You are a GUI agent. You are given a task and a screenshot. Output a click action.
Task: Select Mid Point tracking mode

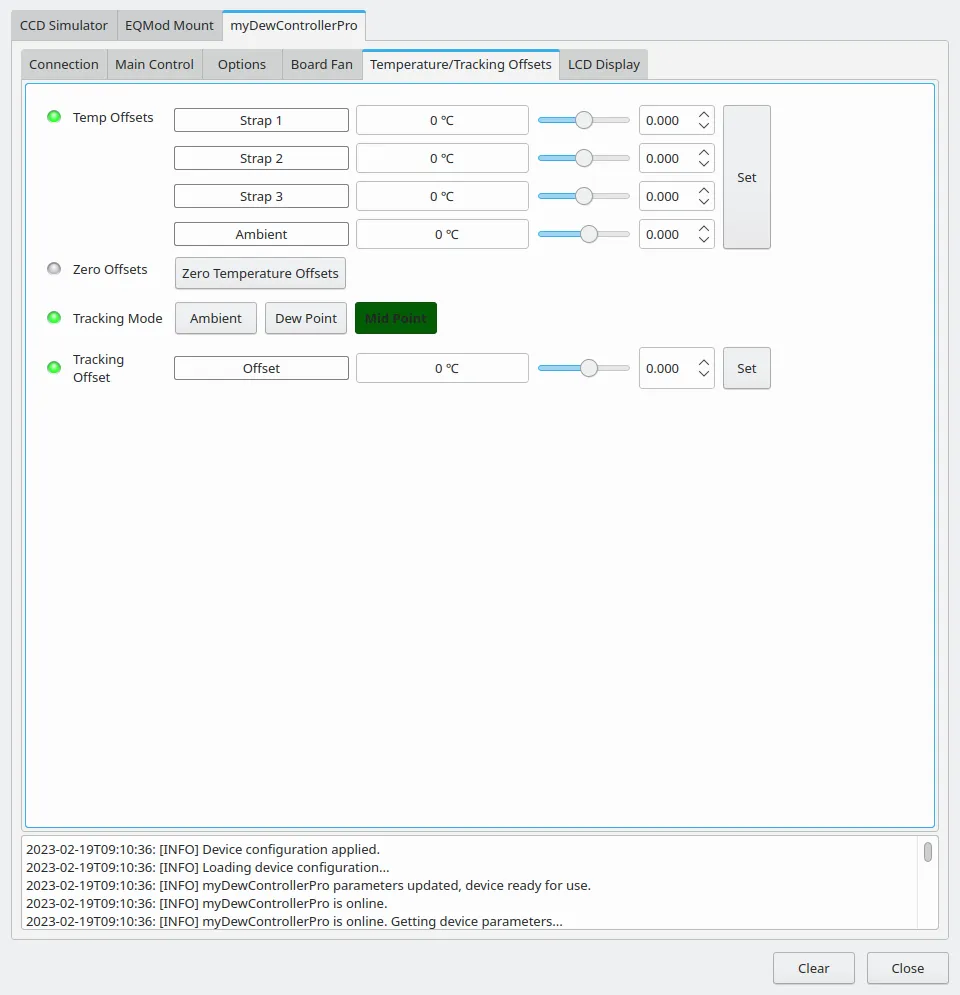pos(396,318)
